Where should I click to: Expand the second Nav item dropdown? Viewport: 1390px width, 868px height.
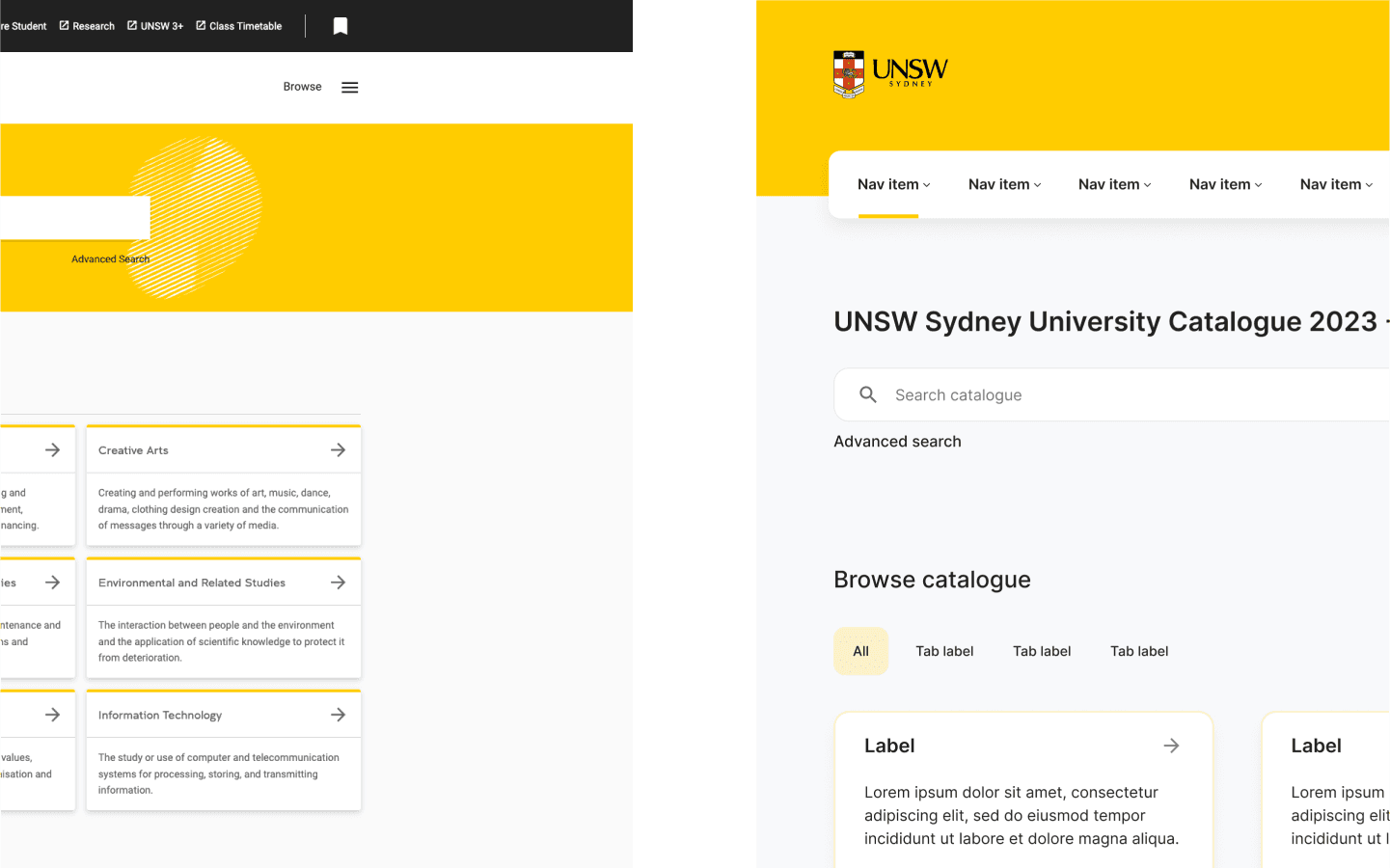[1005, 184]
